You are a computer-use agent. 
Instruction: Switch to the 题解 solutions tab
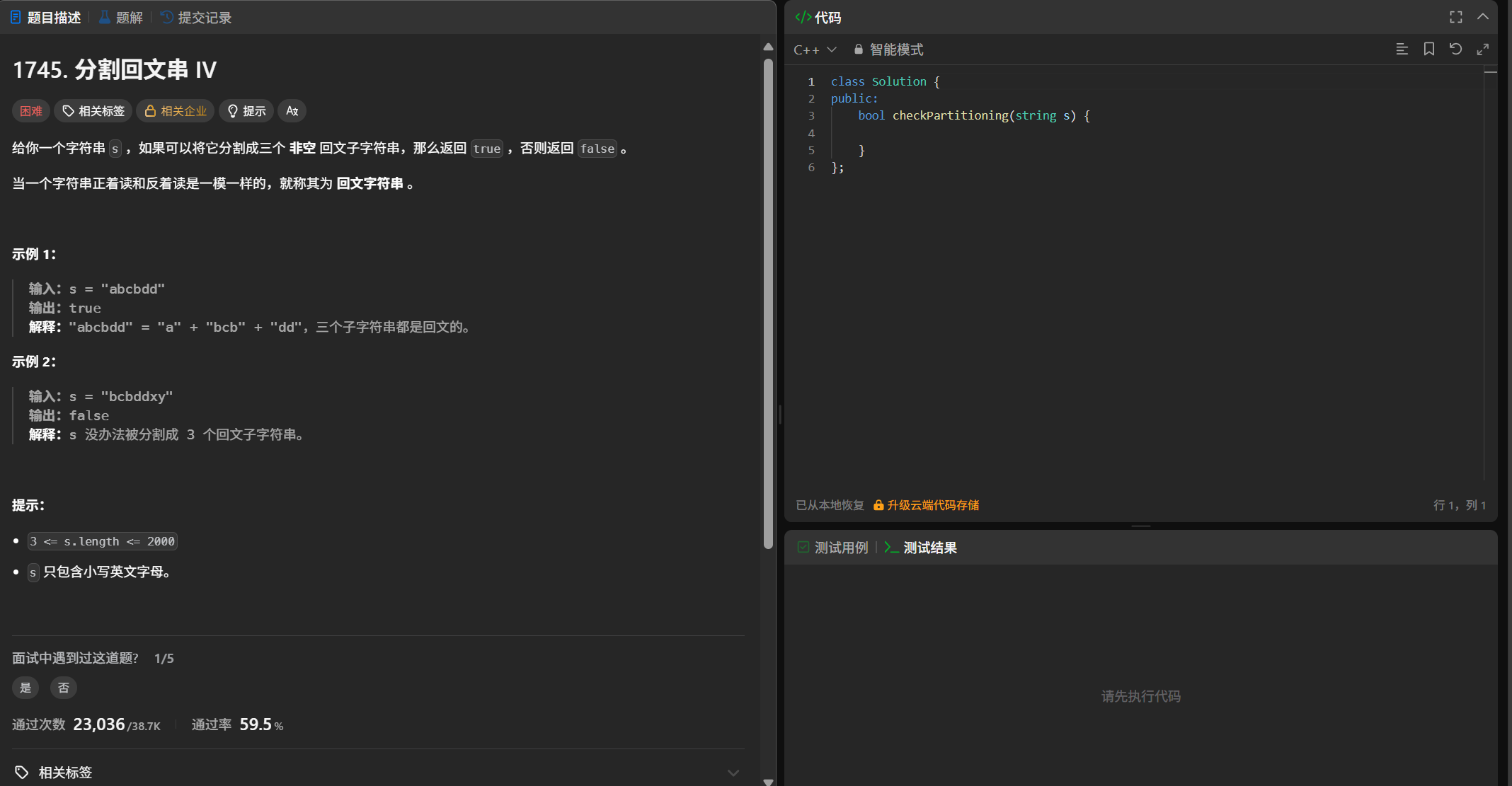pos(121,18)
